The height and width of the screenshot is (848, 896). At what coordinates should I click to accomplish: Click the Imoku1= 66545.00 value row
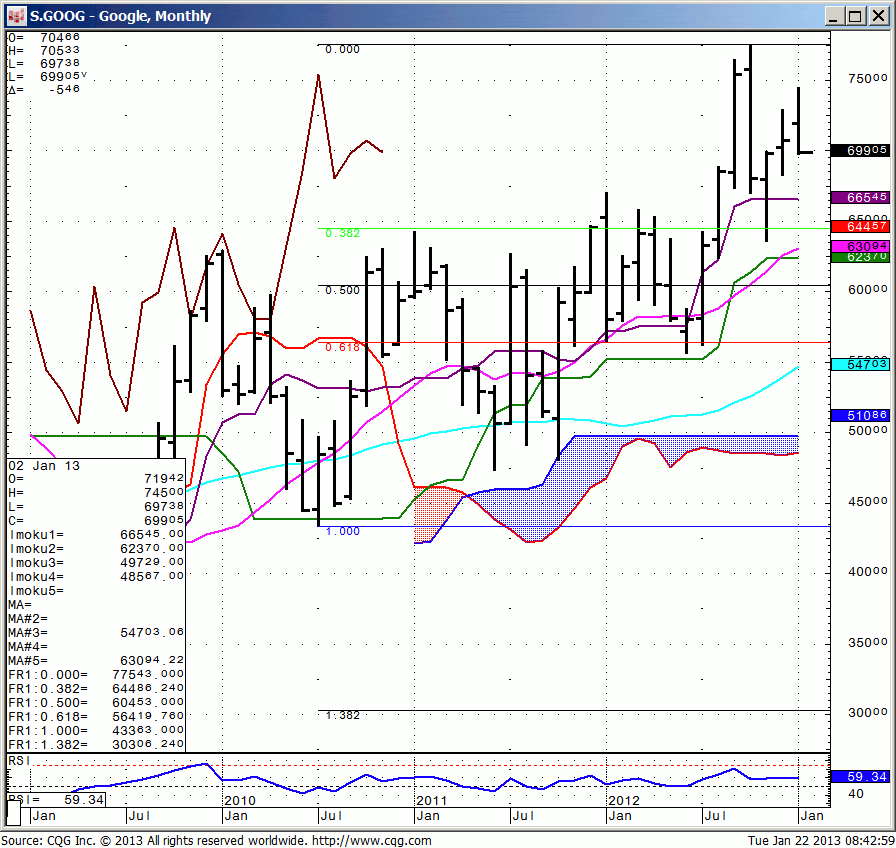(x=96, y=535)
